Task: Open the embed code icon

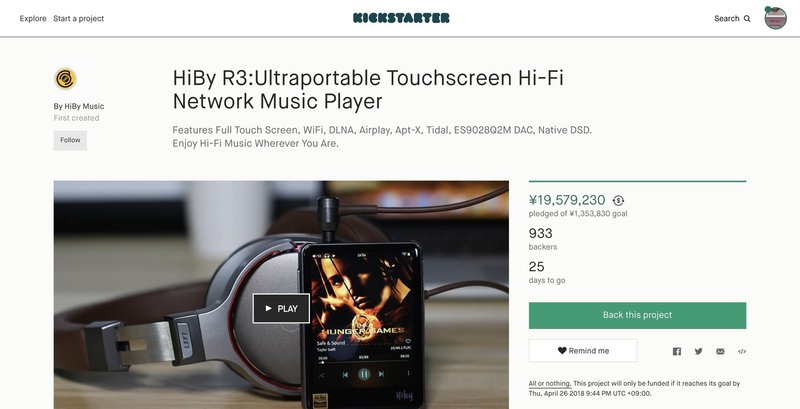Action: coord(742,351)
